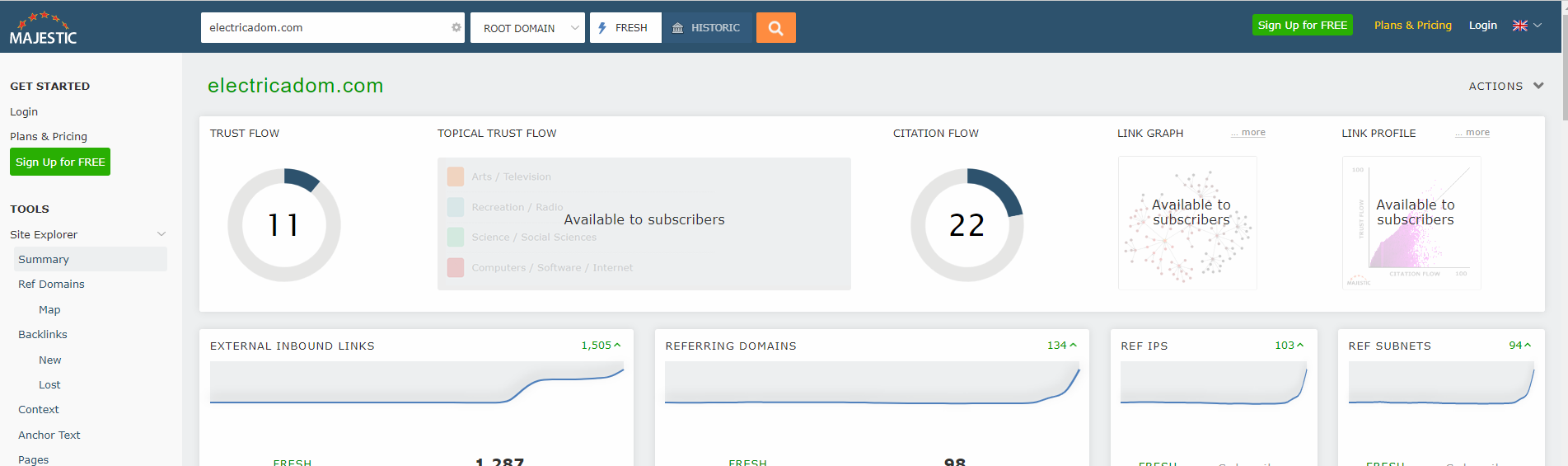This screenshot has width=1568, height=466.
Task: Click the Link Profile more link
Action: (x=1472, y=132)
